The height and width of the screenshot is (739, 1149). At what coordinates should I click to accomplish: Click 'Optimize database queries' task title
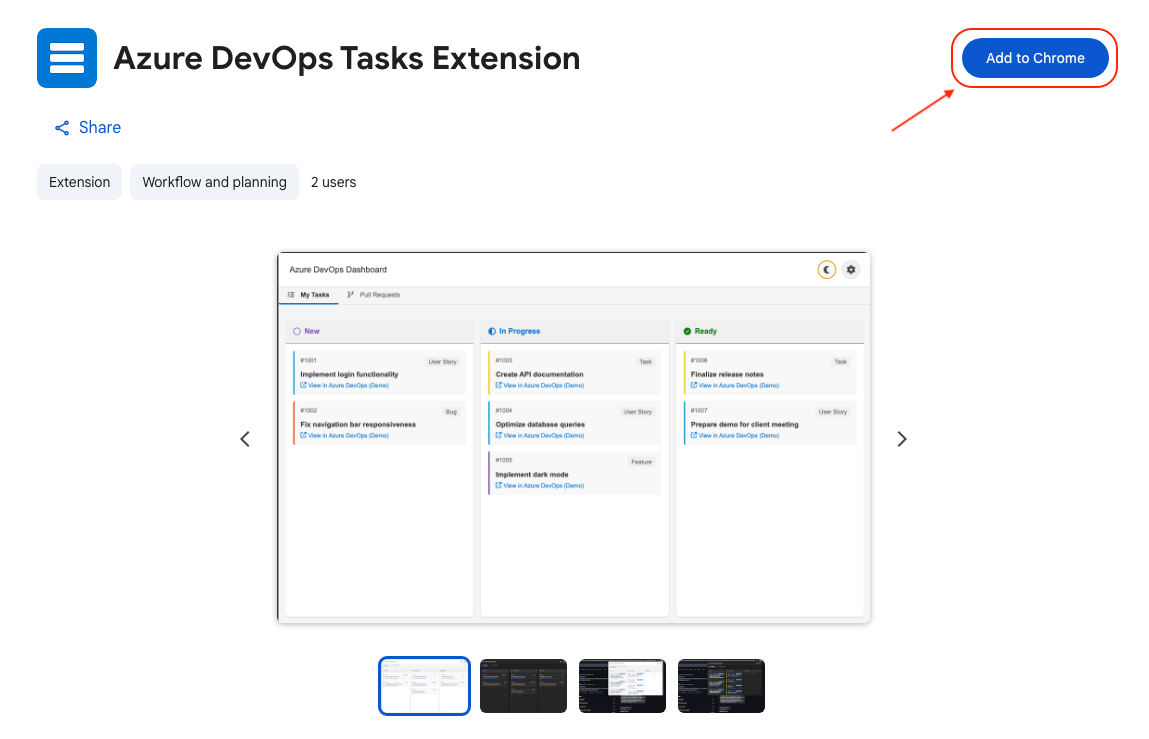(x=540, y=424)
